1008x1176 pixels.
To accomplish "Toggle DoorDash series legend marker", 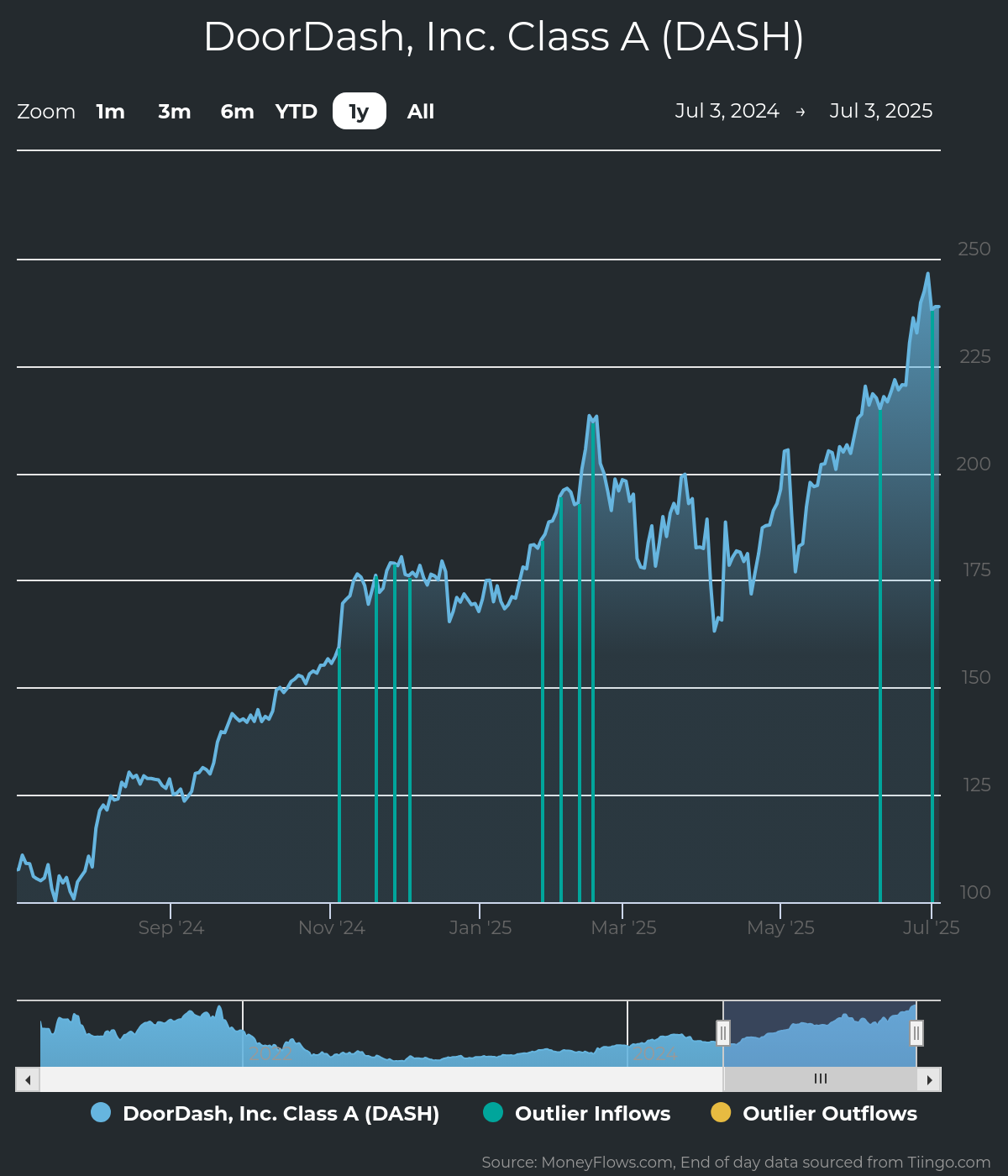I will (101, 1113).
